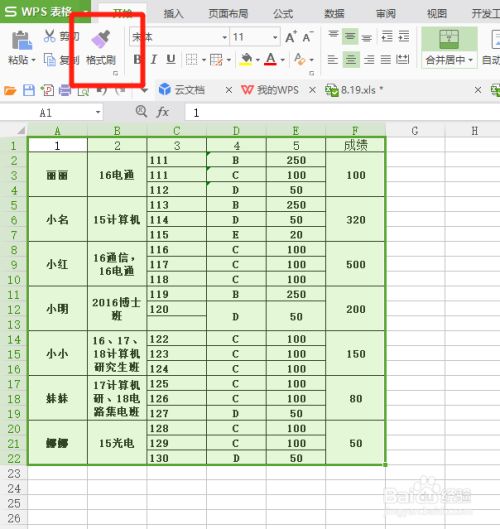Apply red font color A icon
500x529 pixels.
(x=271, y=60)
